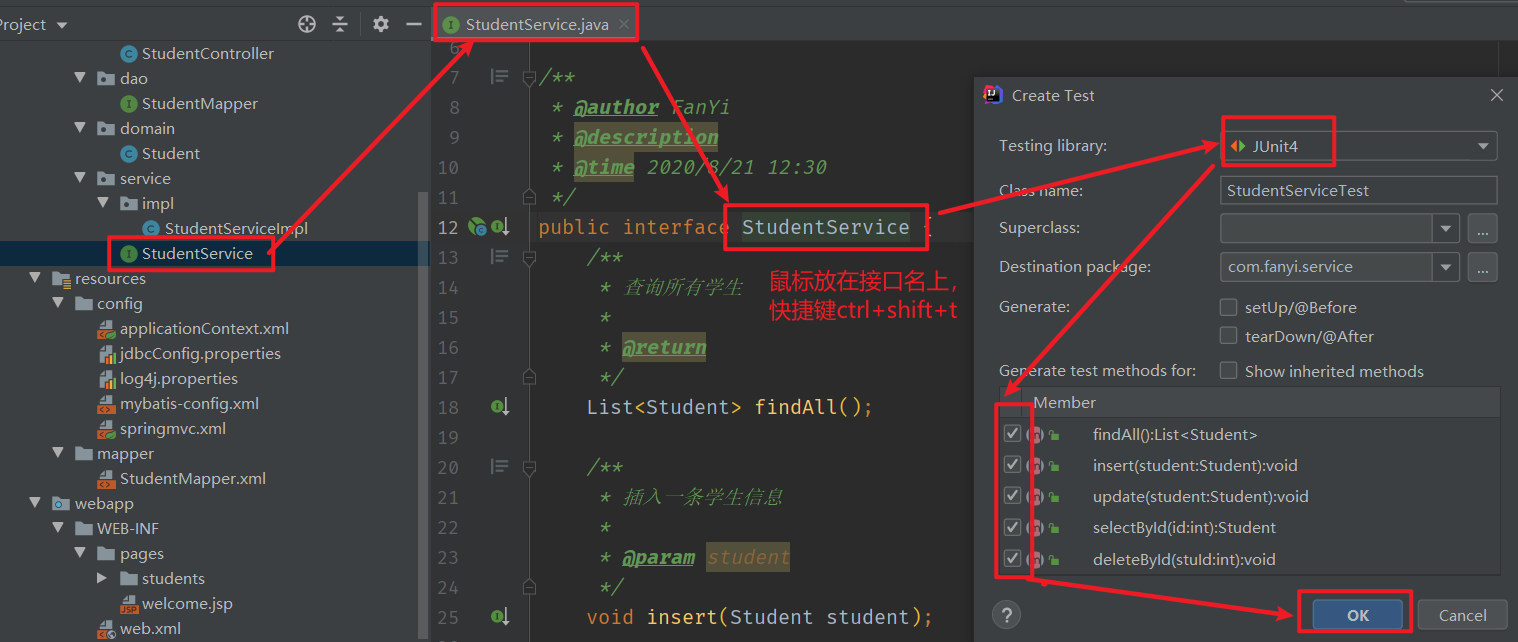The width and height of the screenshot is (1518, 642).
Task: Uncheck the findAll() method checkbox
Action: click(x=1012, y=434)
